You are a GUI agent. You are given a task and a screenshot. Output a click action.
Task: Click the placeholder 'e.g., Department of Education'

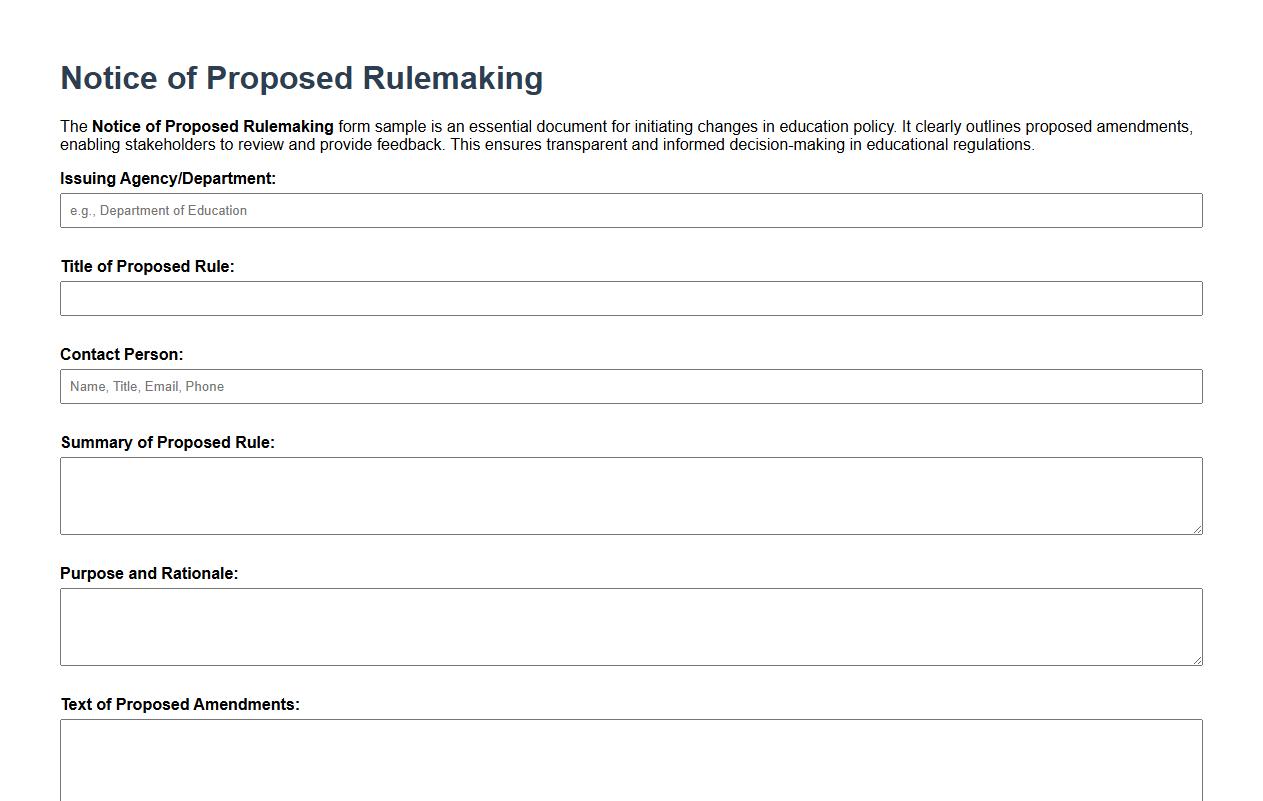tap(157, 210)
